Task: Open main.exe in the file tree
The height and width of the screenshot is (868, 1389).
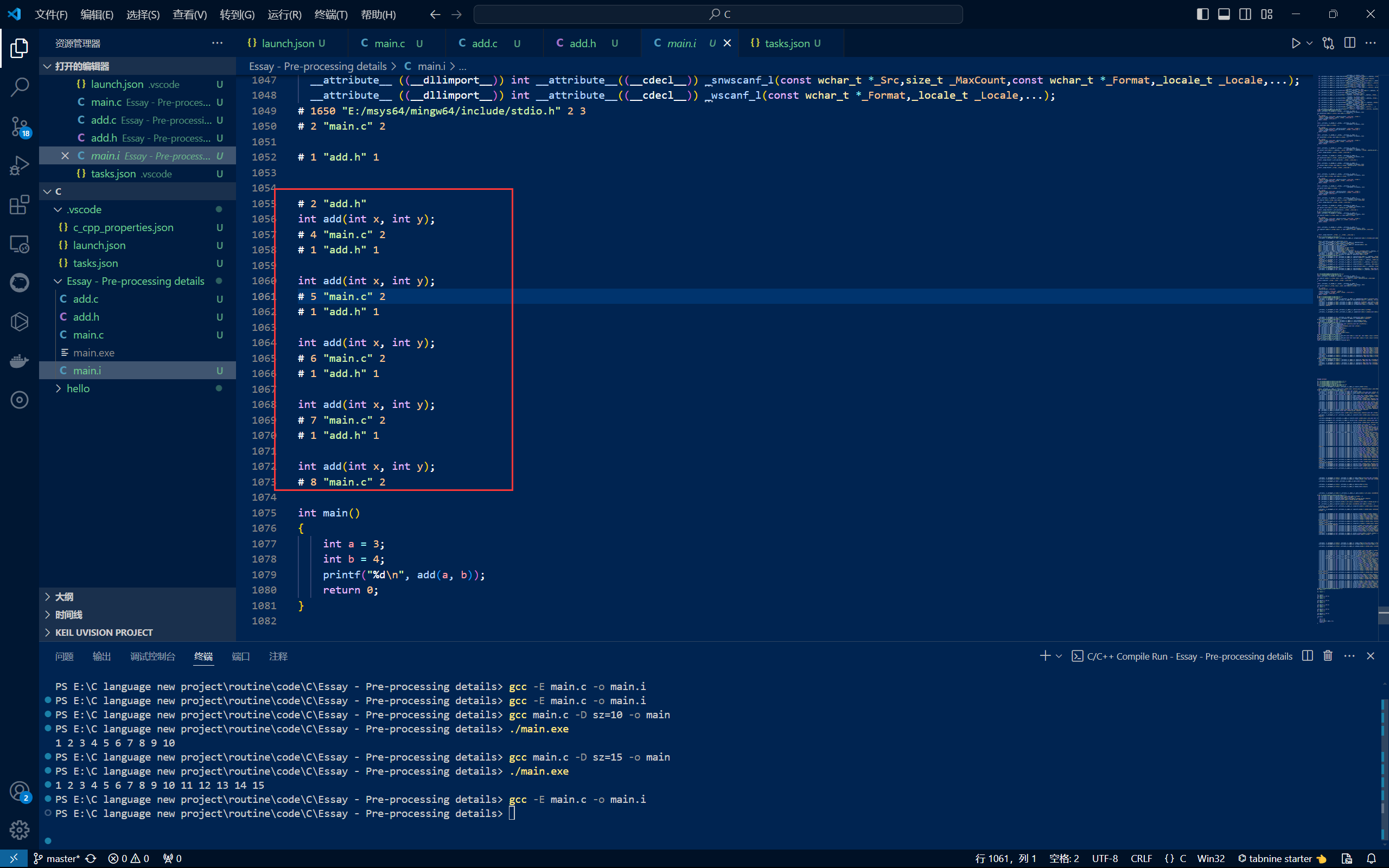Action: (138, 353)
